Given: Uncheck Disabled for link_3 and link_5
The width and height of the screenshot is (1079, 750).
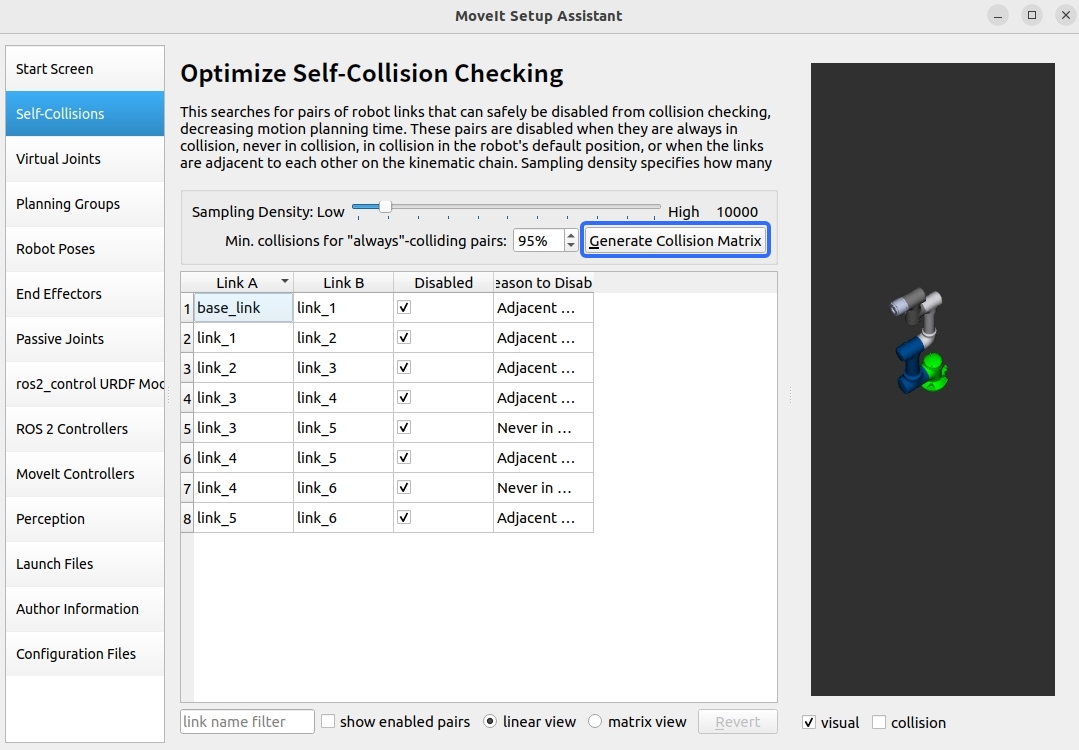Looking at the screenshot, I should [405, 427].
